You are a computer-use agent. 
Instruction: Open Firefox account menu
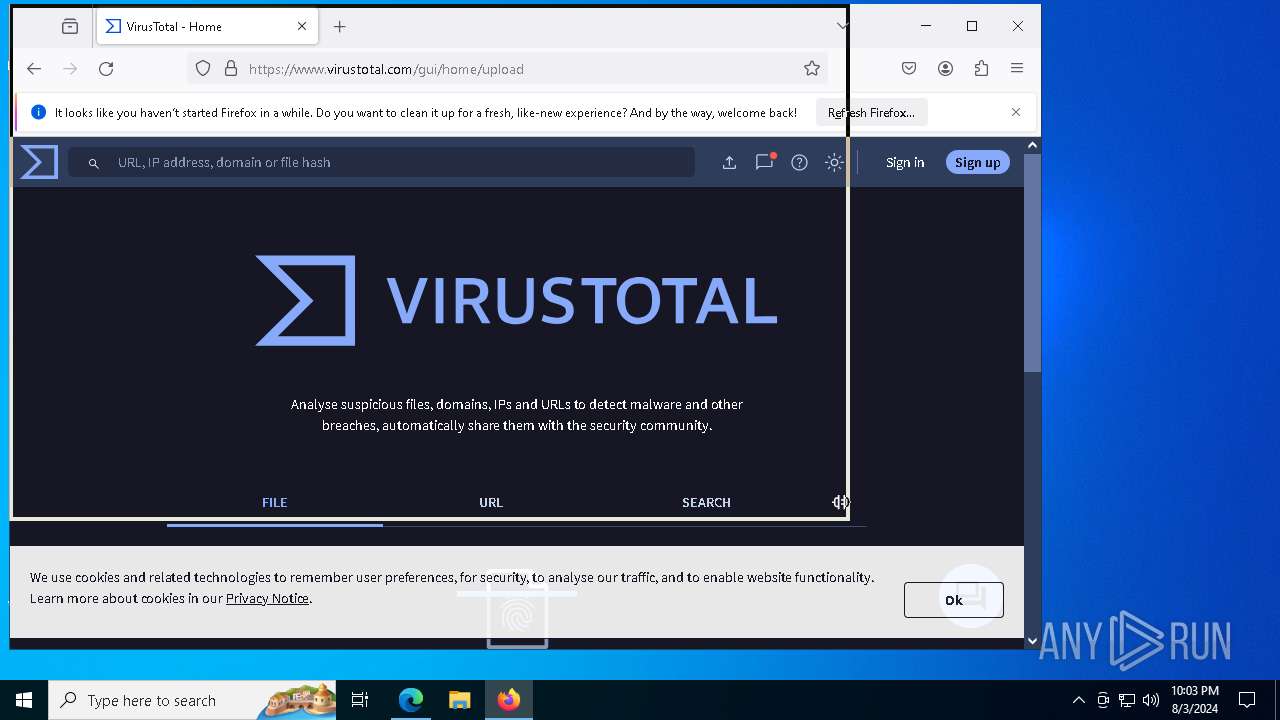[x=945, y=69]
